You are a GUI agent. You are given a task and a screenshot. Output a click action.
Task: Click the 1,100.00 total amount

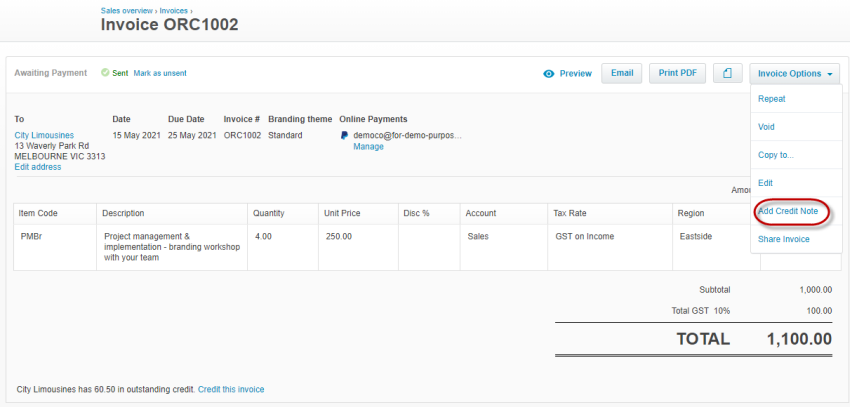pyautogui.click(x=800, y=339)
